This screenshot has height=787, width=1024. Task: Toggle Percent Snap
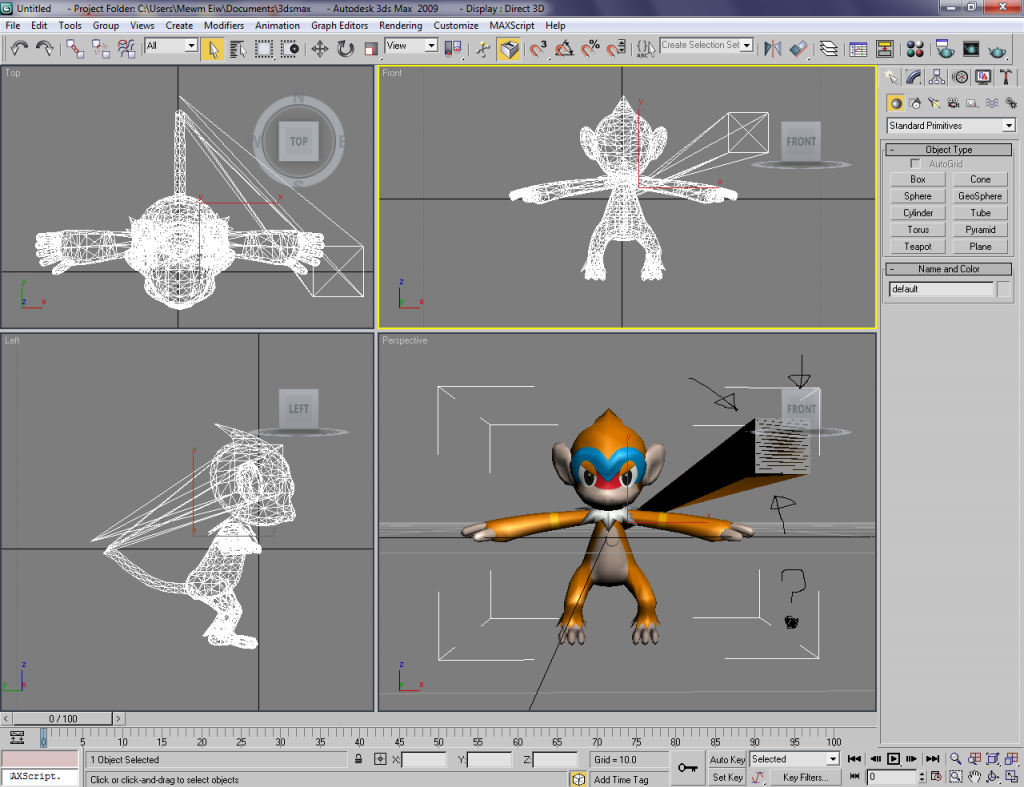point(590,49)
